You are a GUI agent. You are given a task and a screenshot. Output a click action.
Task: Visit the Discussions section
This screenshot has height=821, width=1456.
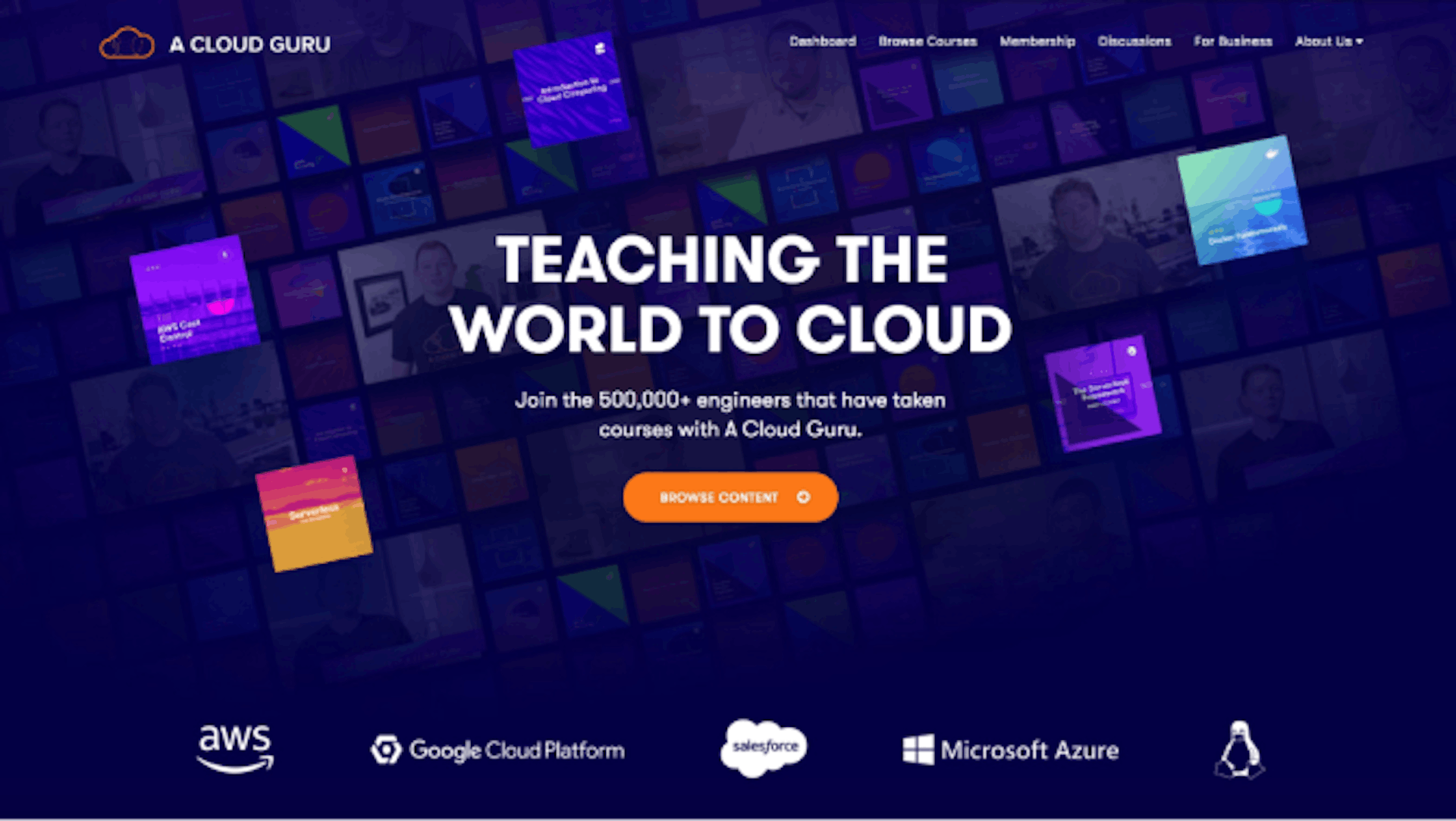[1134, 41]
